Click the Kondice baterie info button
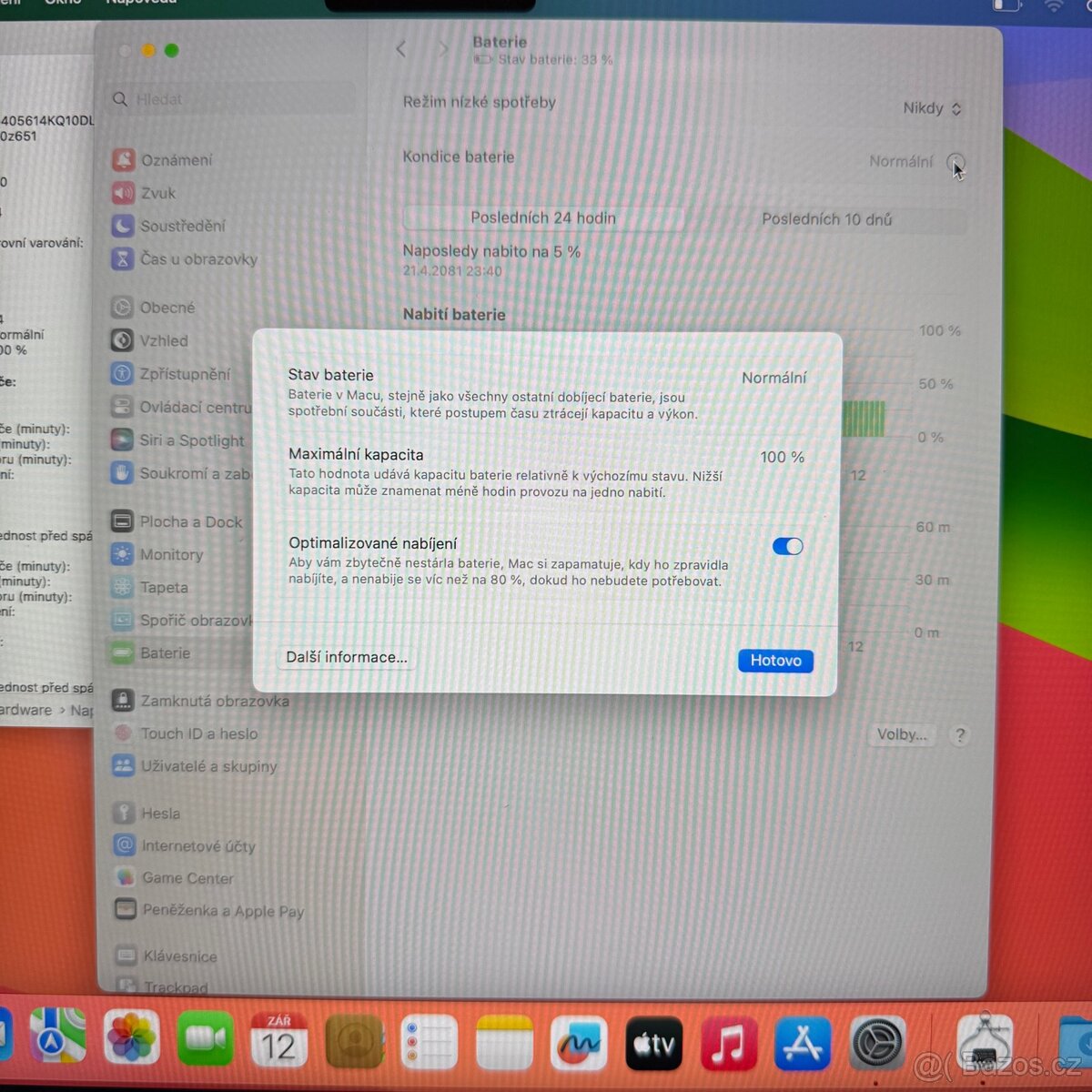1092x1092 pixels. (x=955, y=162)
